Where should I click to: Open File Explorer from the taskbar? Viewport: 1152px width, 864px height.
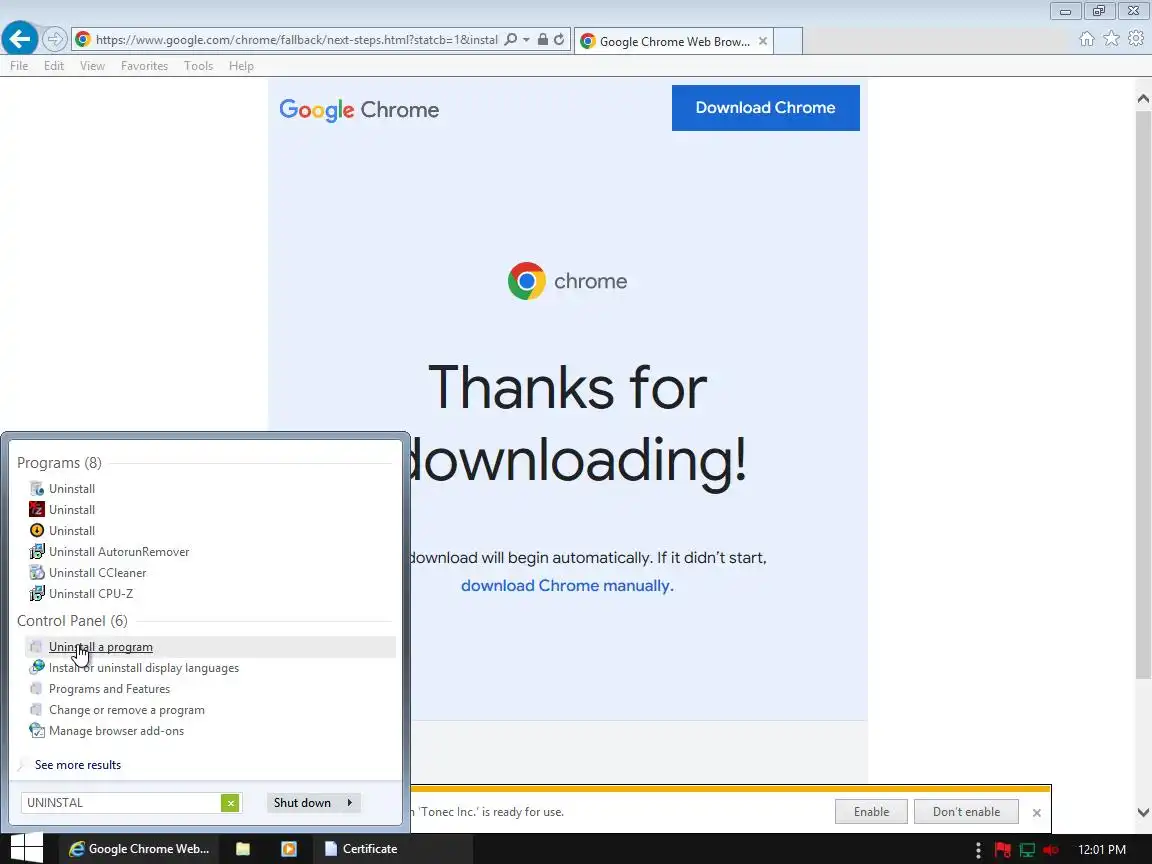point(242,849)
